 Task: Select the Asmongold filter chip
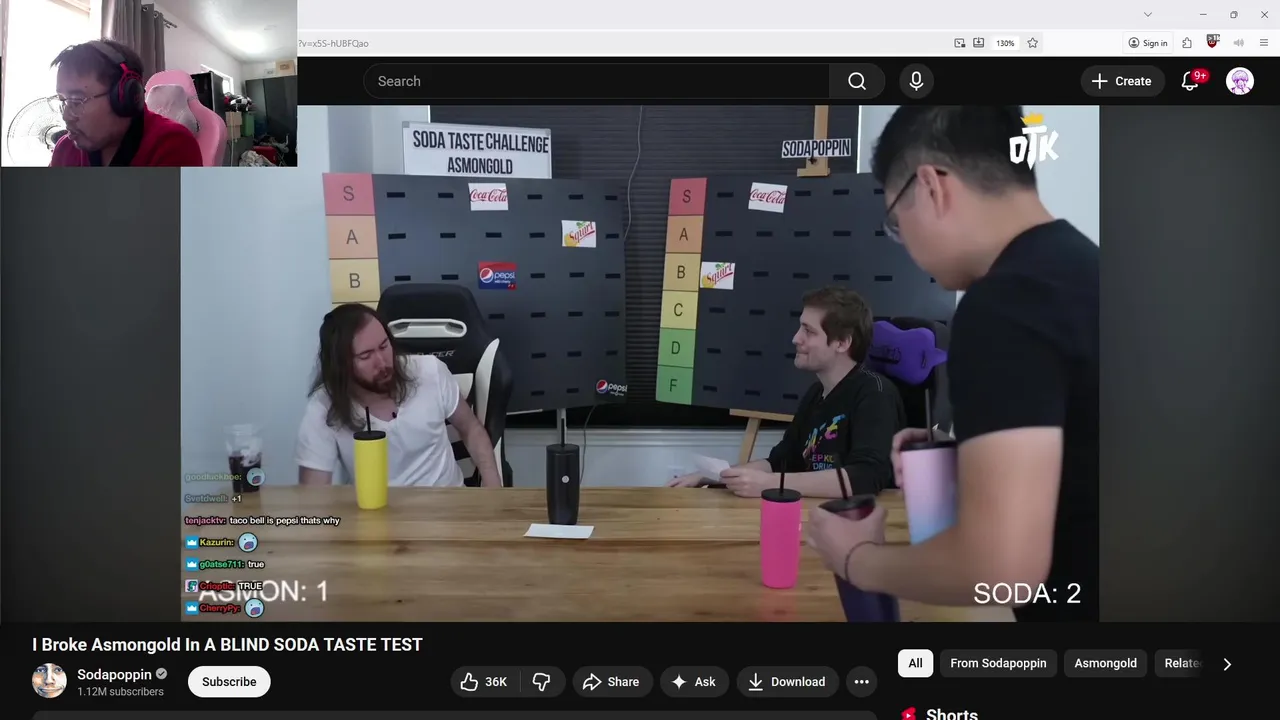(1105, 663)
